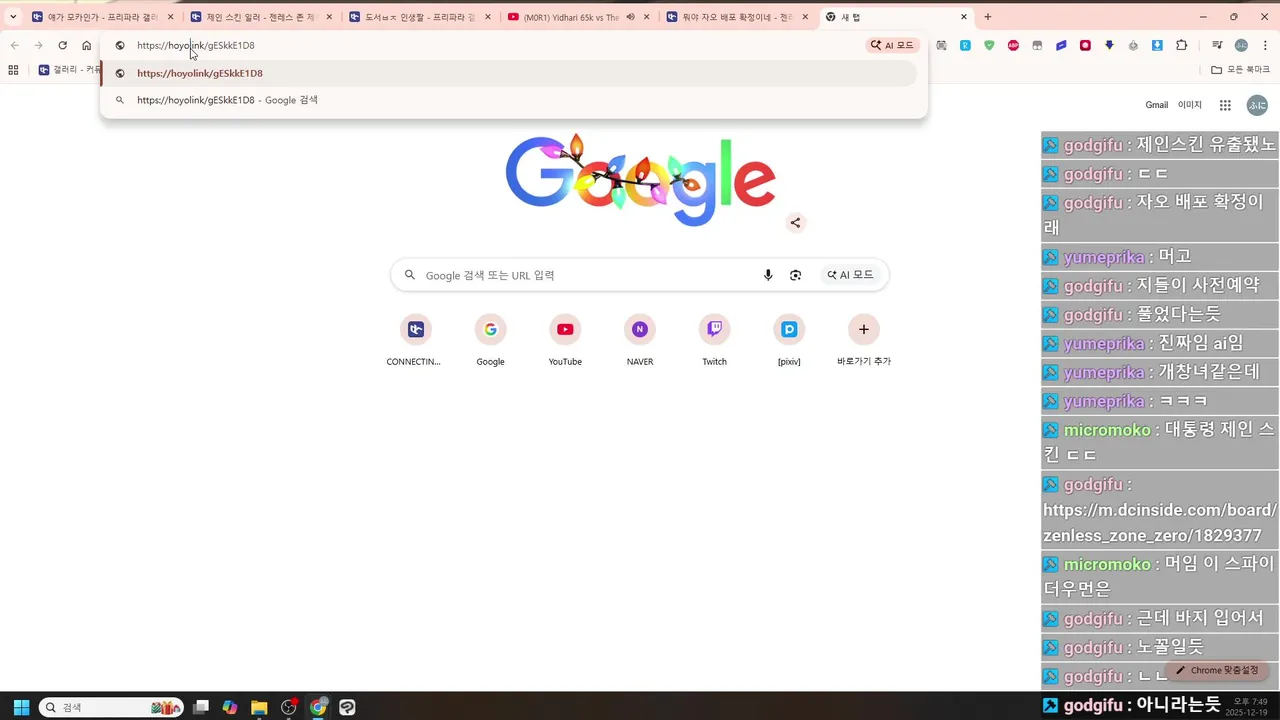Open the Twitch shortcut tile
Viewport: 1280px width, 720px height.
pos(714,341)
